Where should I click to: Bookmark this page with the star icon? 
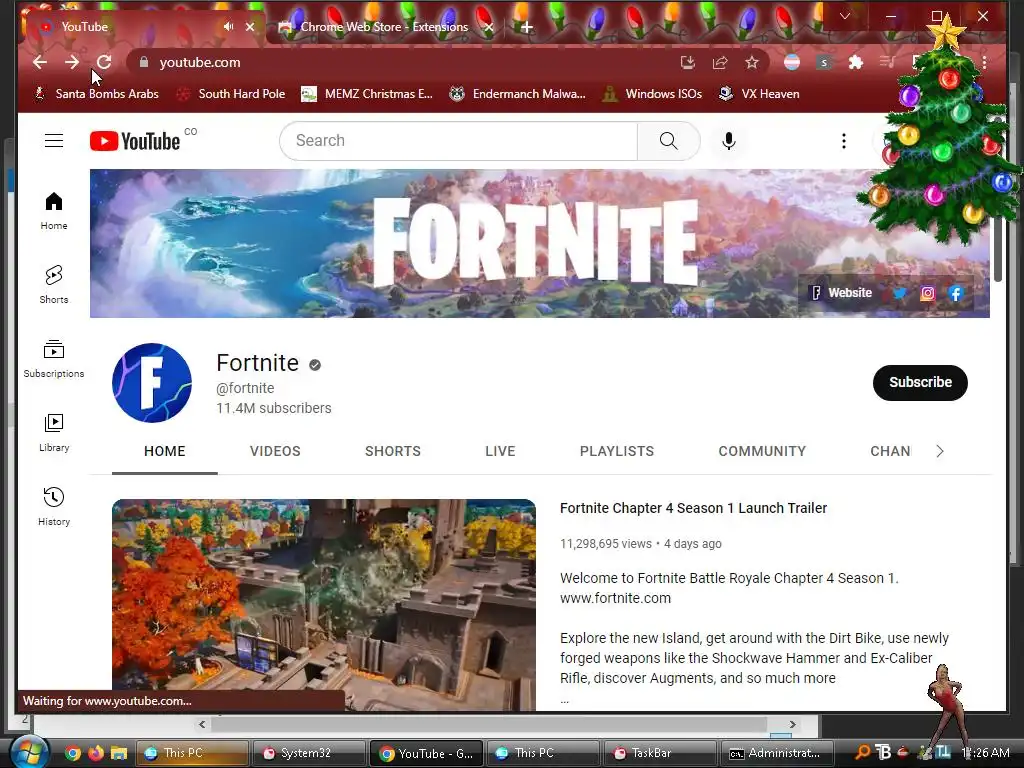[752, 62]
